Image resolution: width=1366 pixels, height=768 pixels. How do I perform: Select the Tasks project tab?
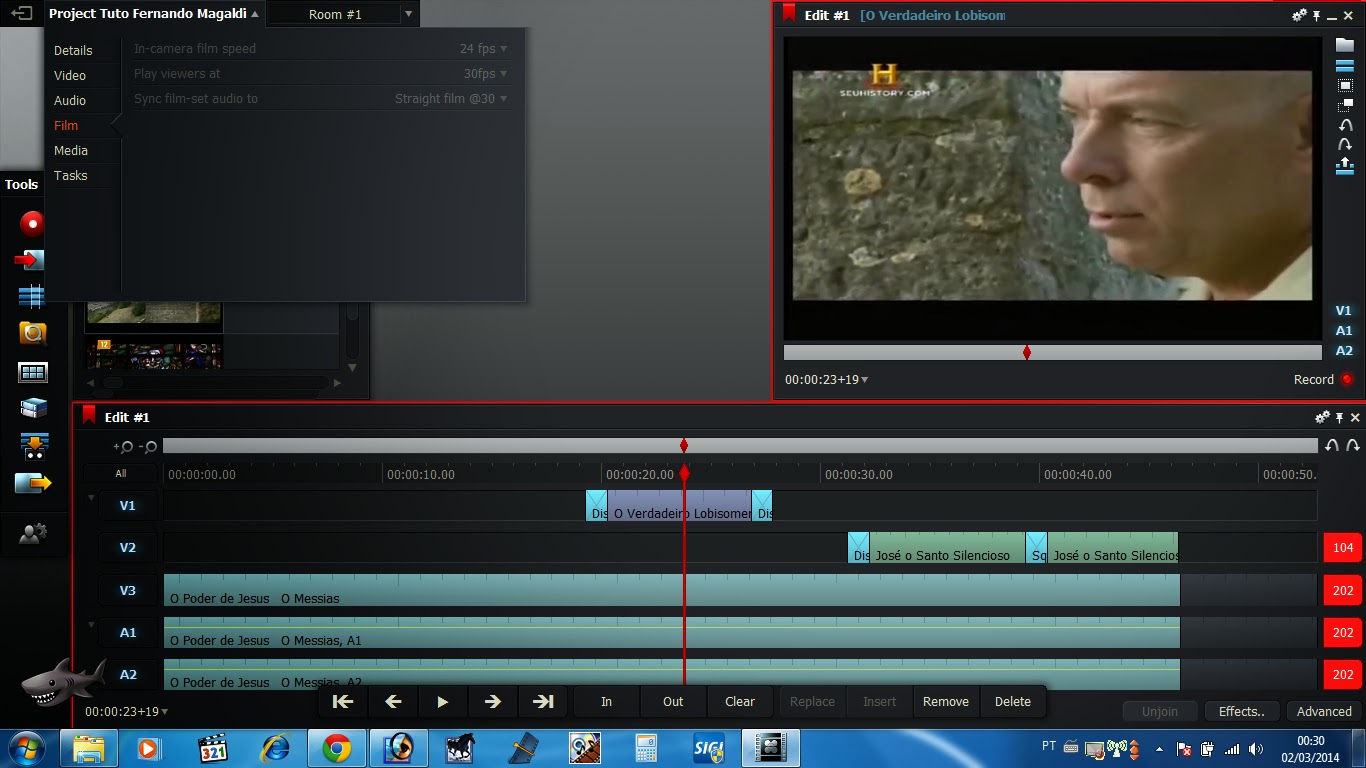(x=71, y=175)
